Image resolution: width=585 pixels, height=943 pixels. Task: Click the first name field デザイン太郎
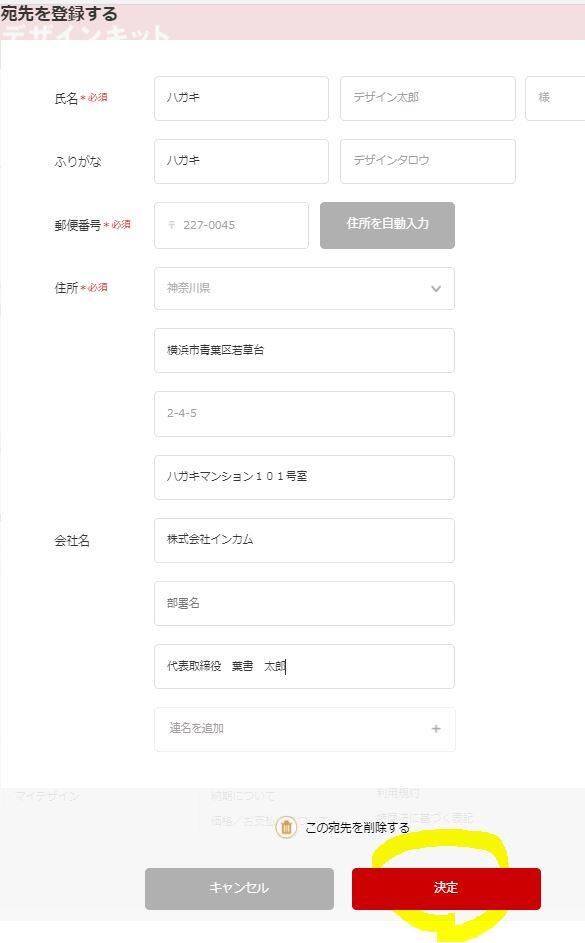pos(427,98)
